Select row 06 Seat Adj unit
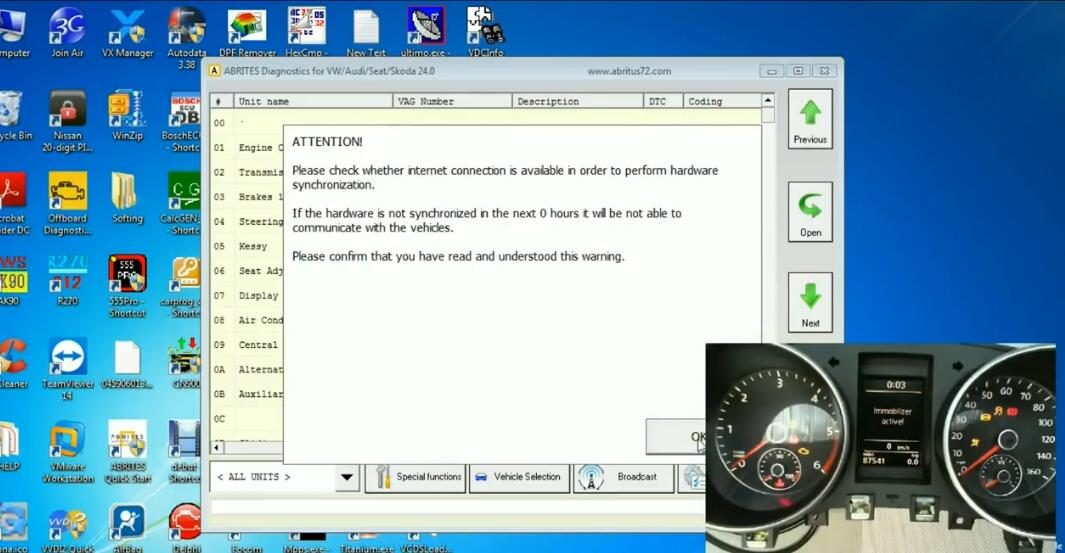1065x553 pixels. [x=247, y=271]
